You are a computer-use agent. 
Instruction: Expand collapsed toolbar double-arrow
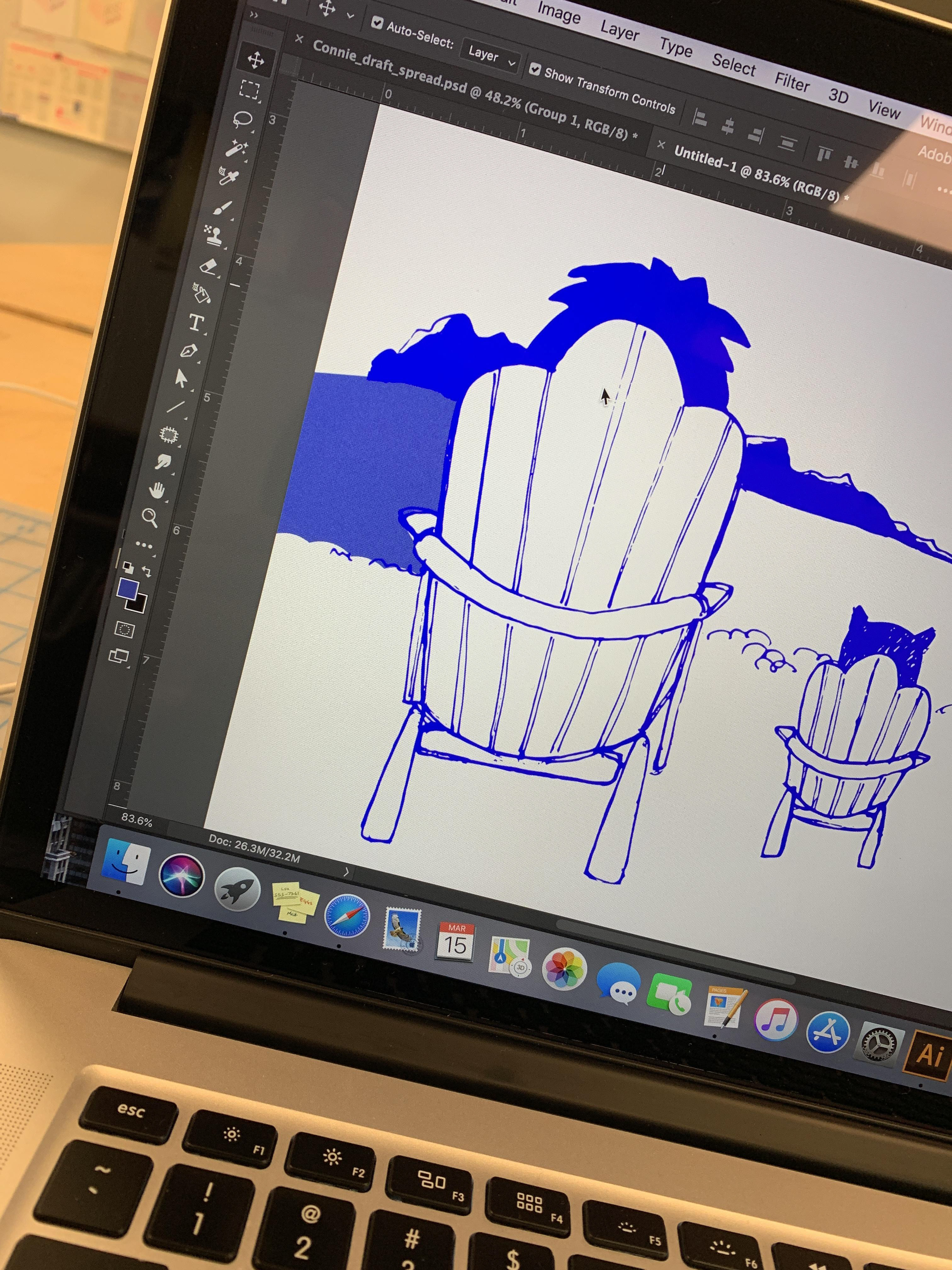pos(254,15)
